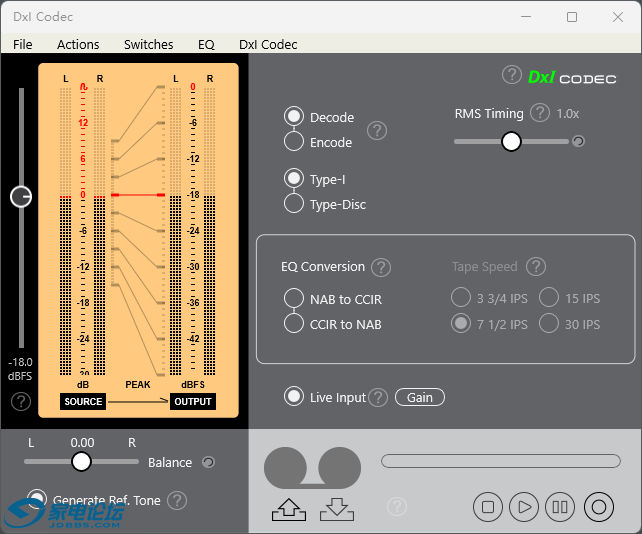Reset RMS Timing with the circular arrow icon

pyautogui.click(x=578, y=141)
